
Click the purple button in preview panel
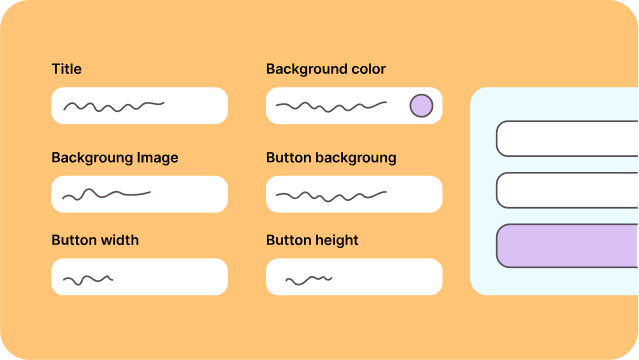point(567,245)
